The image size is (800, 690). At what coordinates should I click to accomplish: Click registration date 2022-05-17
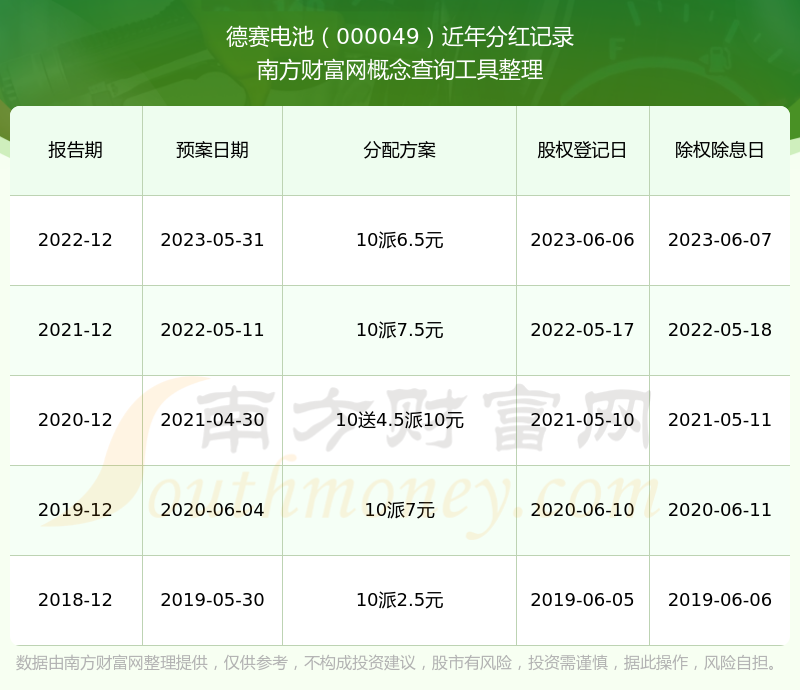[582, 330]
